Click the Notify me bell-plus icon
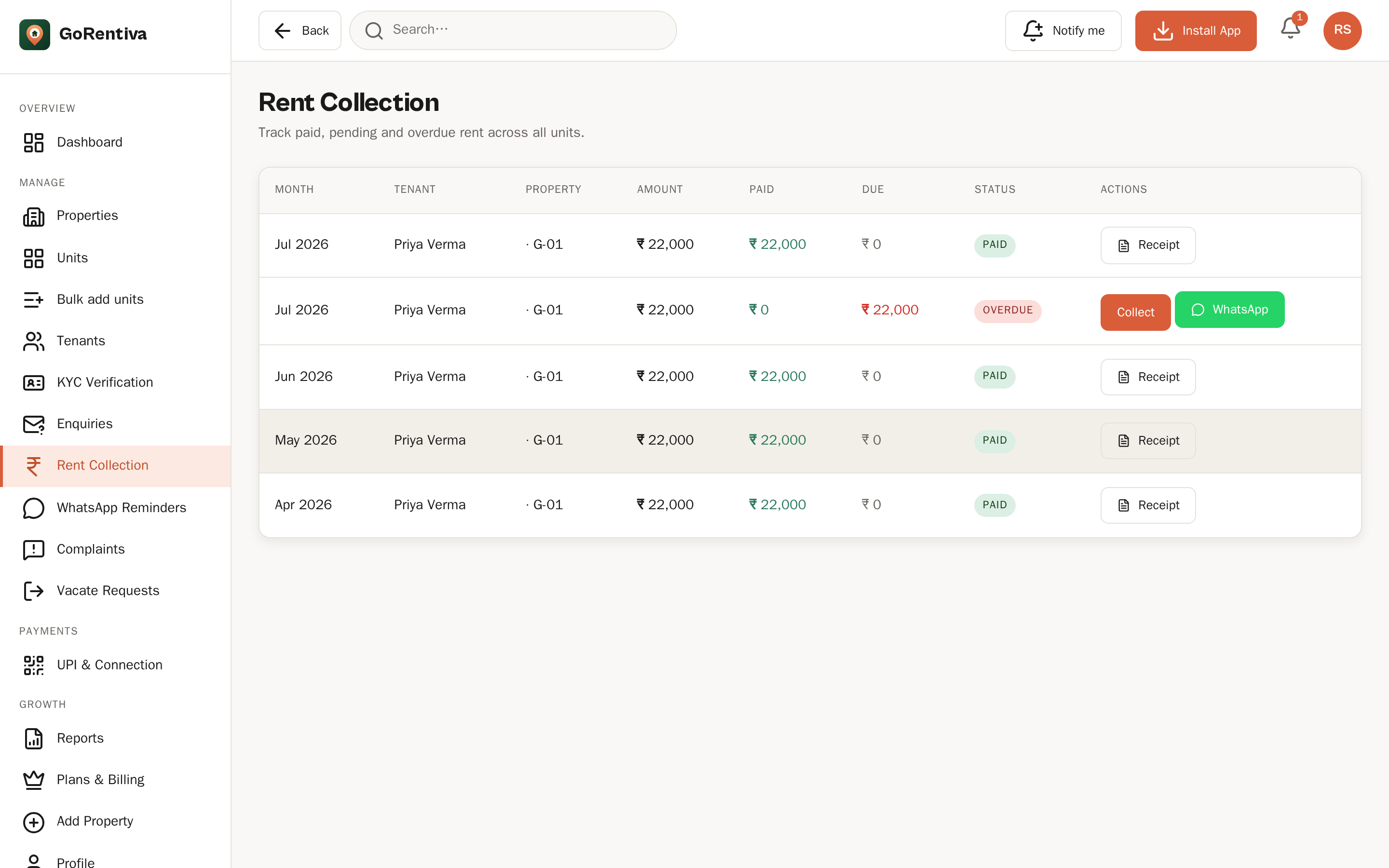 pyautogui.click(x=1033, y=30)
